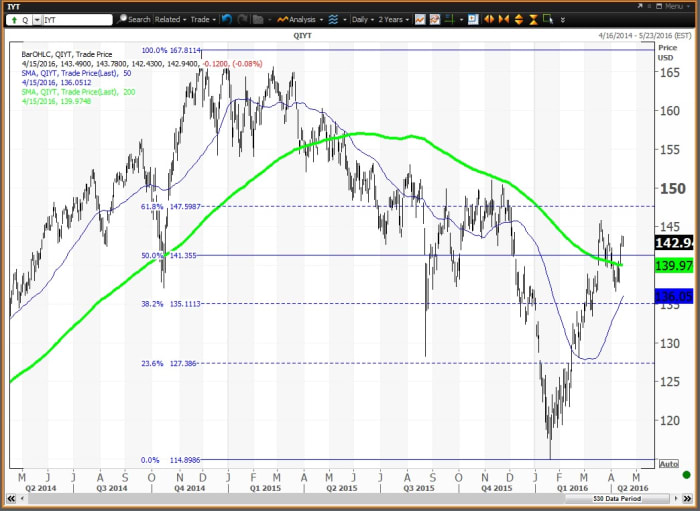Expand the crosshair tool dropdown arrow
Viewport: 700px width, 511px height.
click(461, 20)
